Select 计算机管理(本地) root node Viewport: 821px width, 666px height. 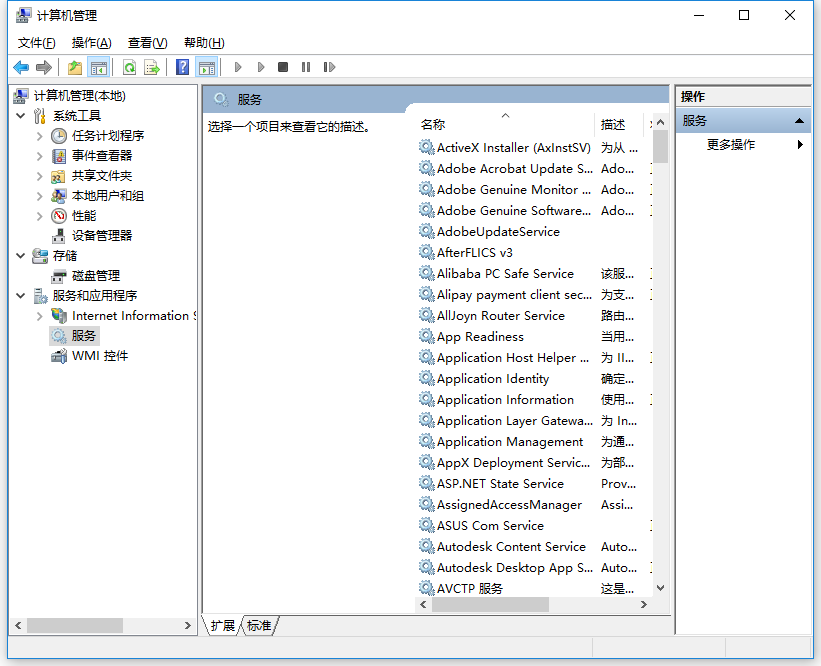80,96
